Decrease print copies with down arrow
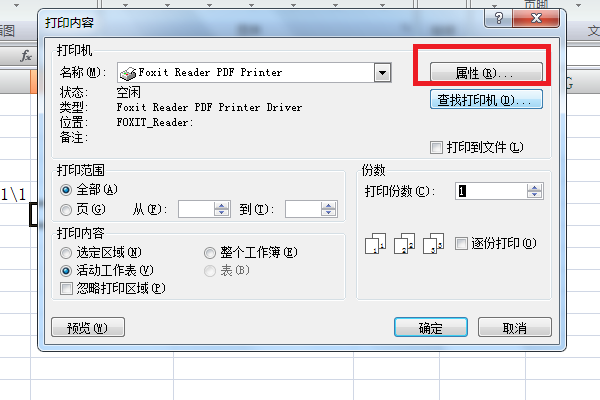The height and width of the screenshot is (400, 600). point(535,194)
